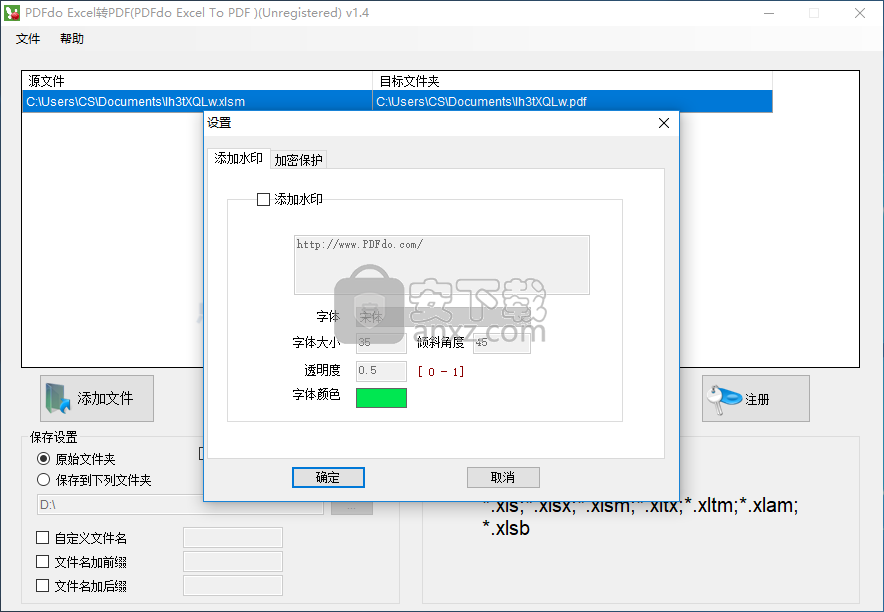The height and width of the screenshot is (612, 884).
Task: Click the 确定 button
Action: pyautogui.click(x=328, y=477)
